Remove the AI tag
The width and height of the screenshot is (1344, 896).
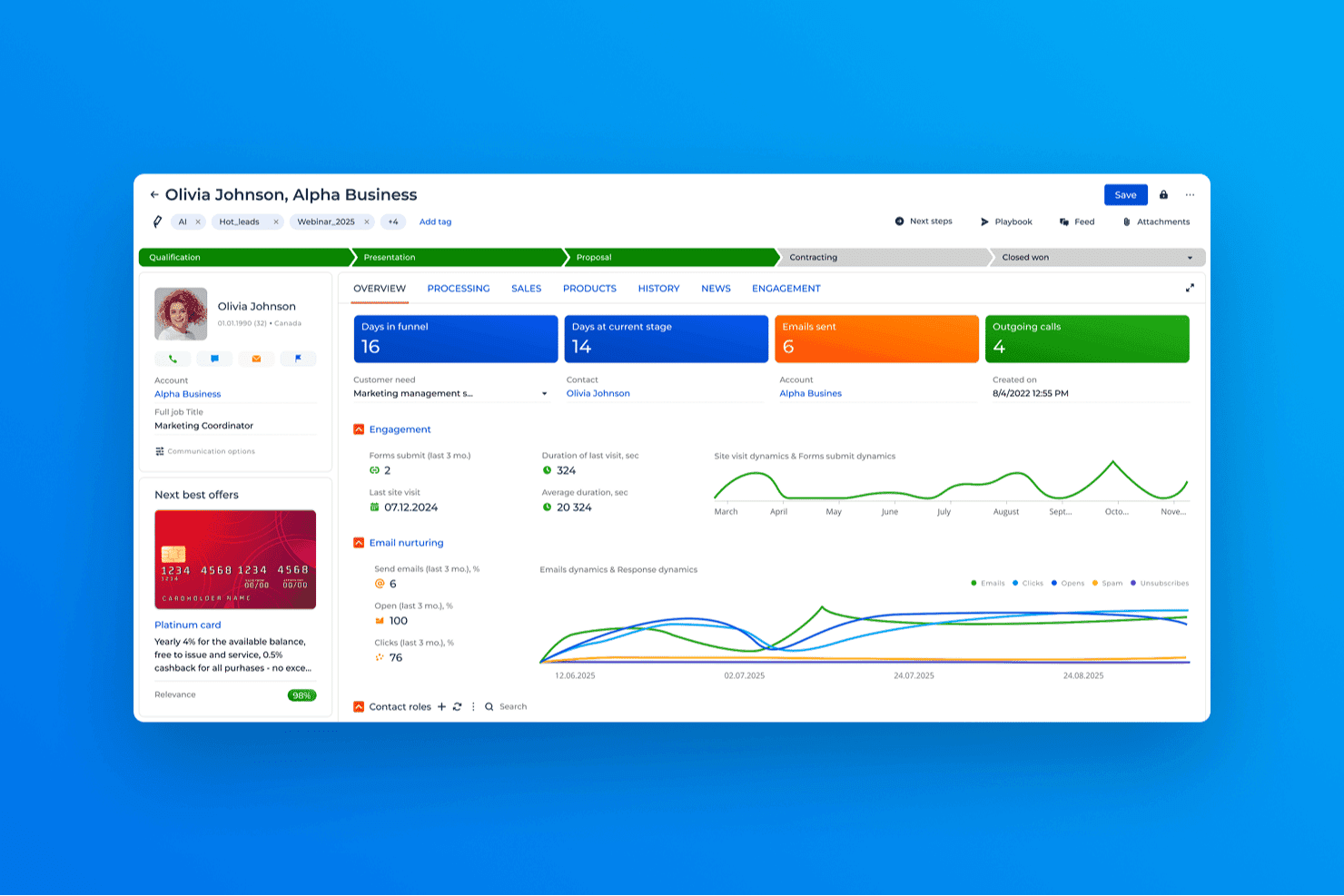pos(198,222)
